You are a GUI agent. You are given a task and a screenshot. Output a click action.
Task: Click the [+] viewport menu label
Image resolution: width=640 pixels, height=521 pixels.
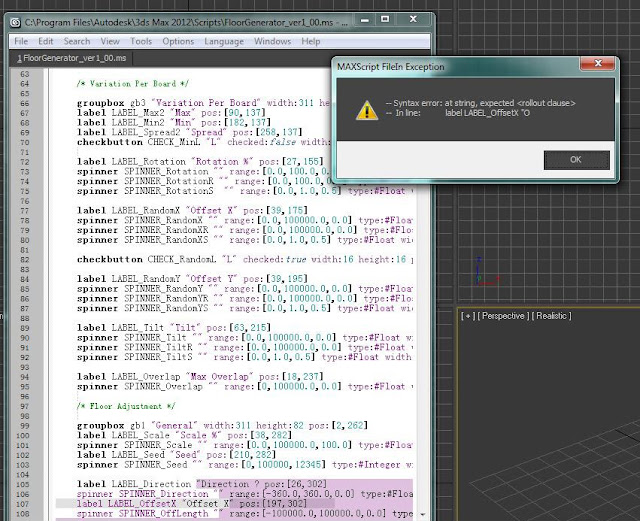[468, 316]
